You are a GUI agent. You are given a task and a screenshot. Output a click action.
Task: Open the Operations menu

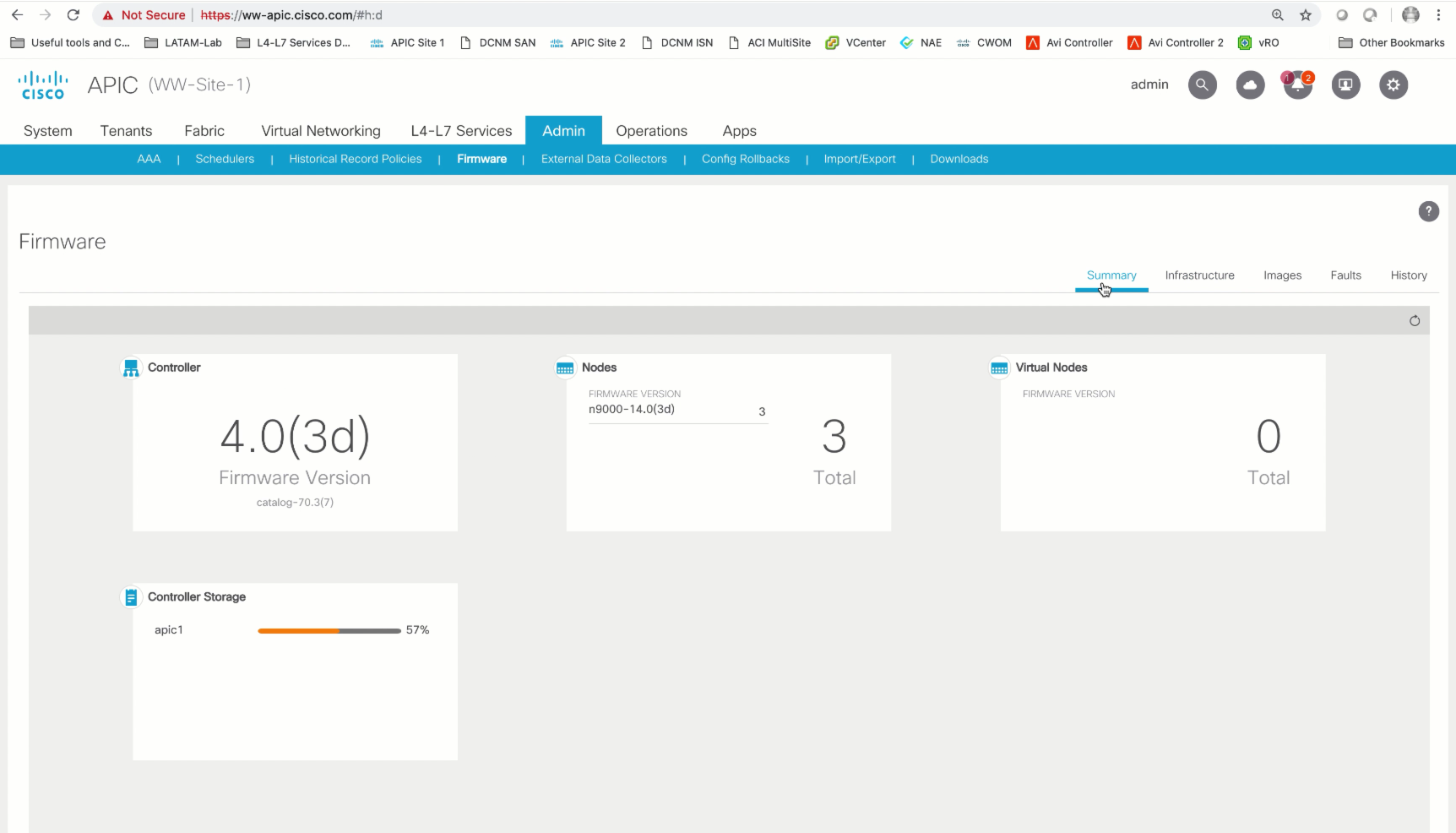[651, 131]
